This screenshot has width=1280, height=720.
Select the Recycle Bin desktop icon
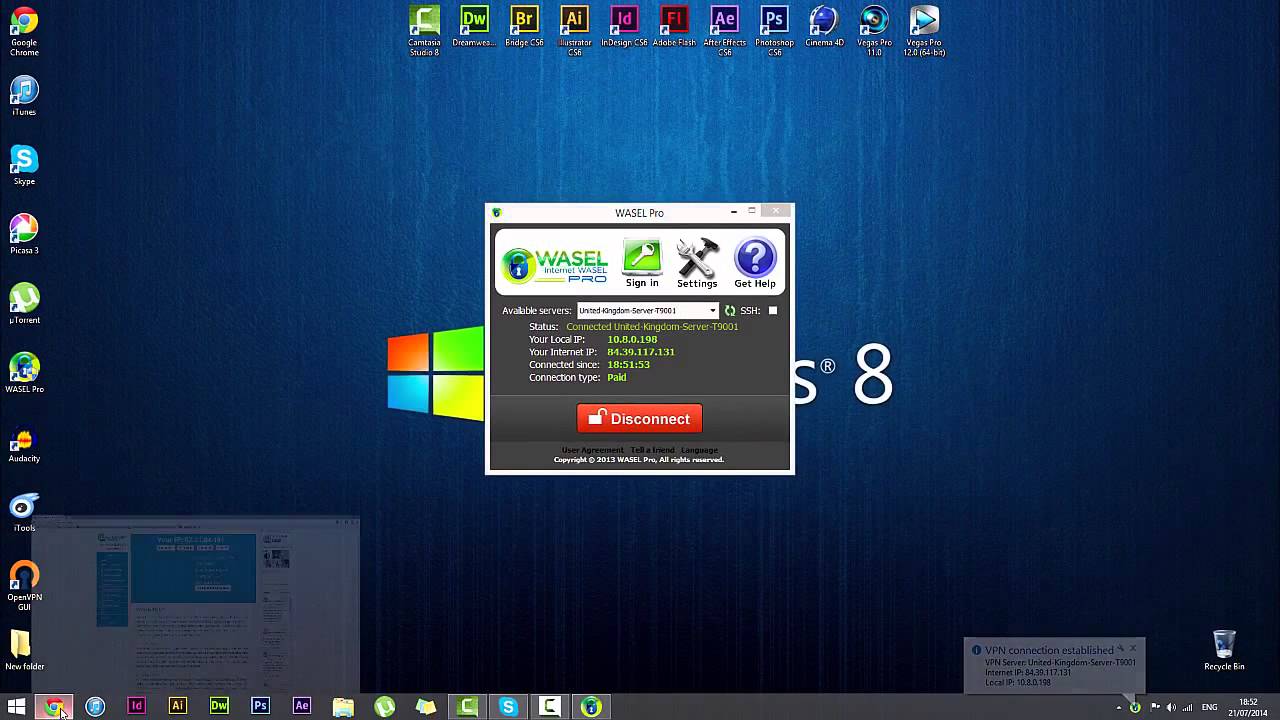1224,650
